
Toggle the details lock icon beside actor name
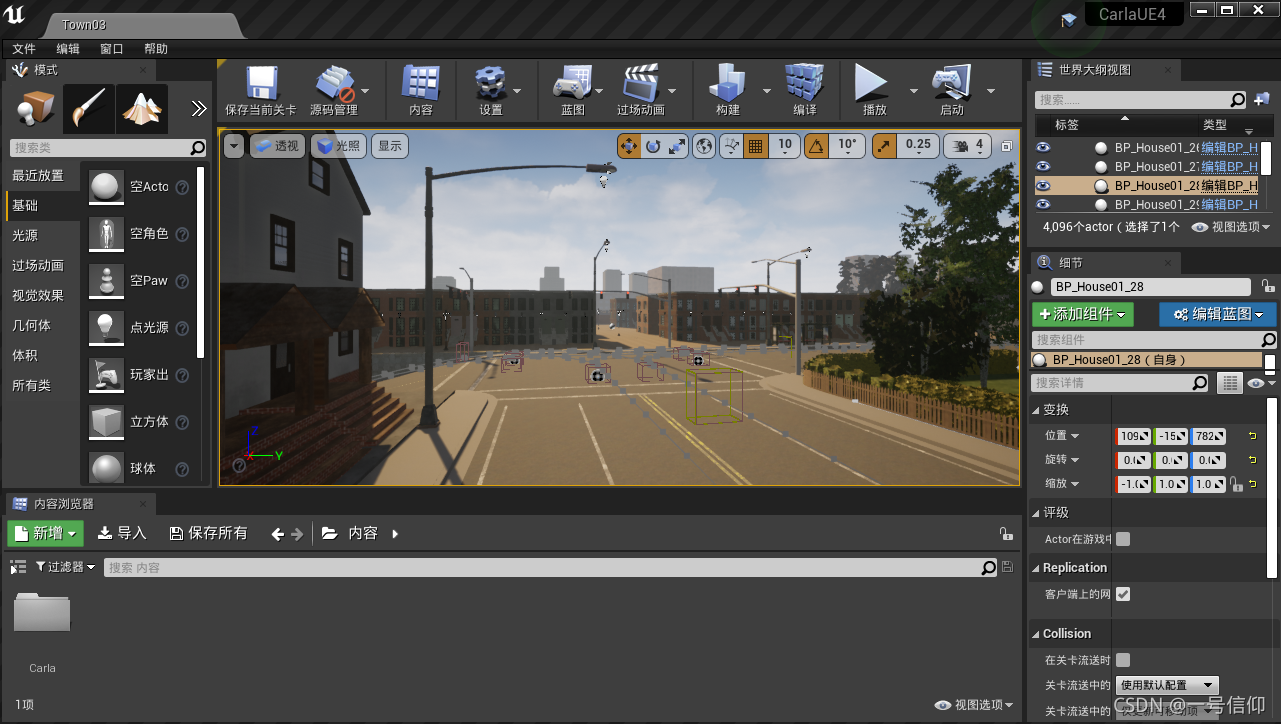(1268, 286)
